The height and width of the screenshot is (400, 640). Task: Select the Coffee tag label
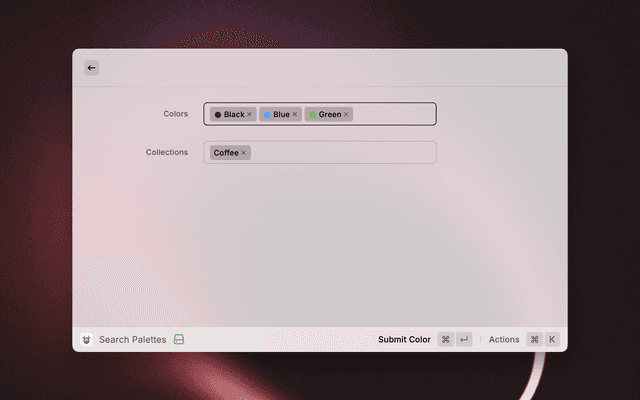[226, 153]
